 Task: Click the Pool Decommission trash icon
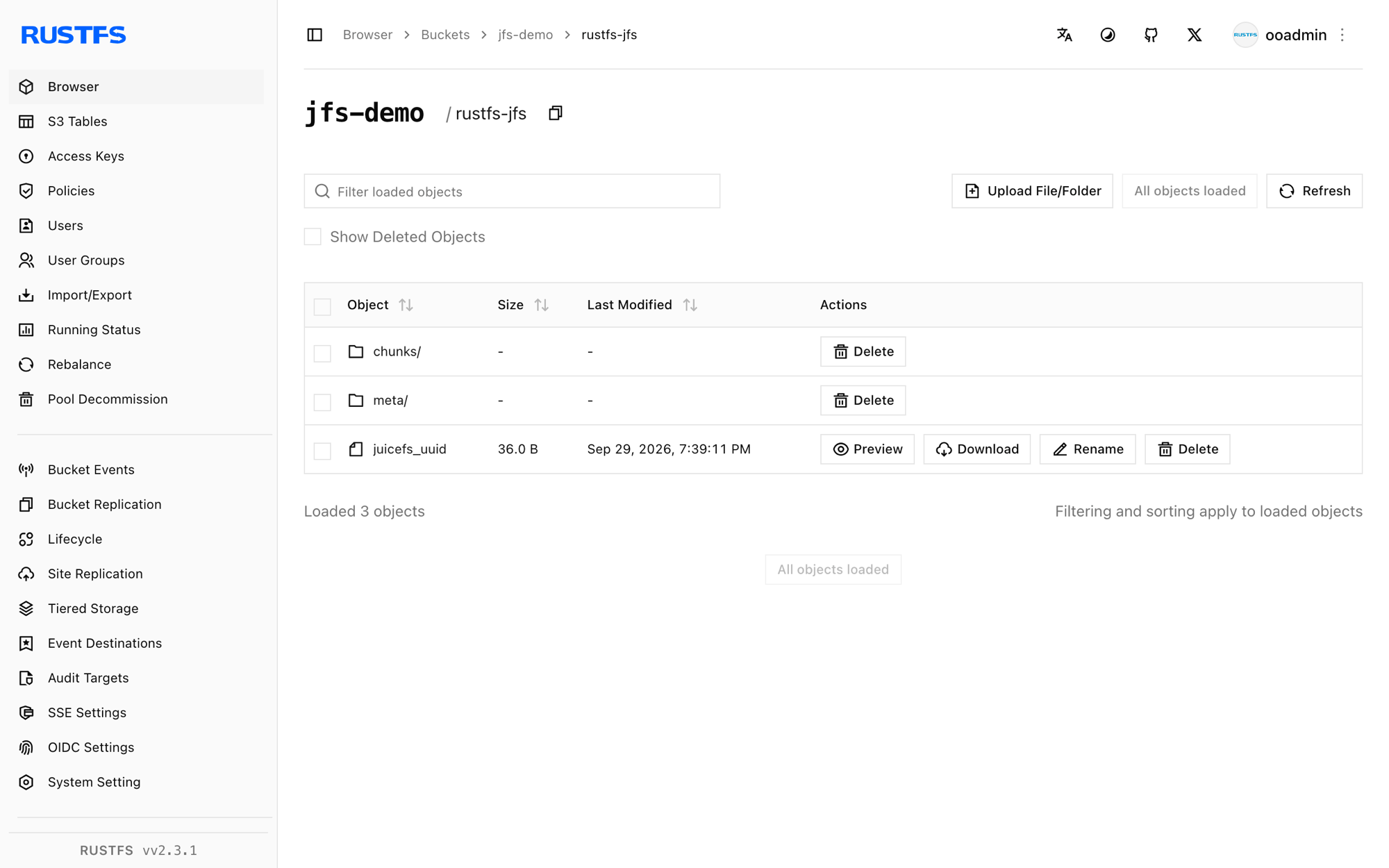(26, 399)
